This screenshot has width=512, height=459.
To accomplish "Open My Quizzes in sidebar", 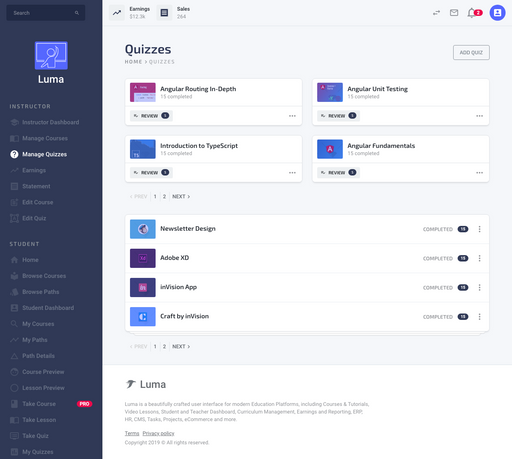I will [38, 452].
